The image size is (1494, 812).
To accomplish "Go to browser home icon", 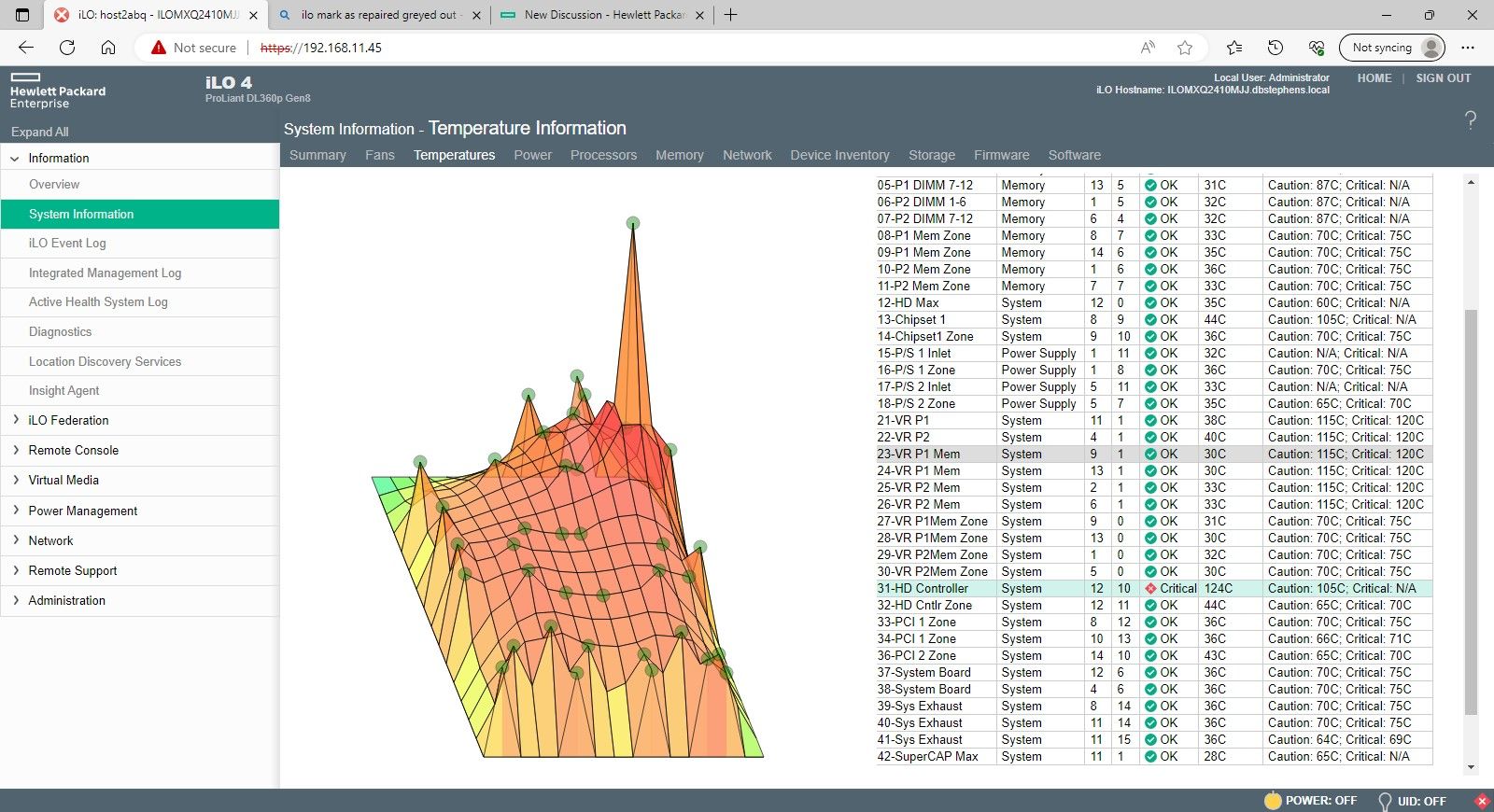I will coord(108,48).
